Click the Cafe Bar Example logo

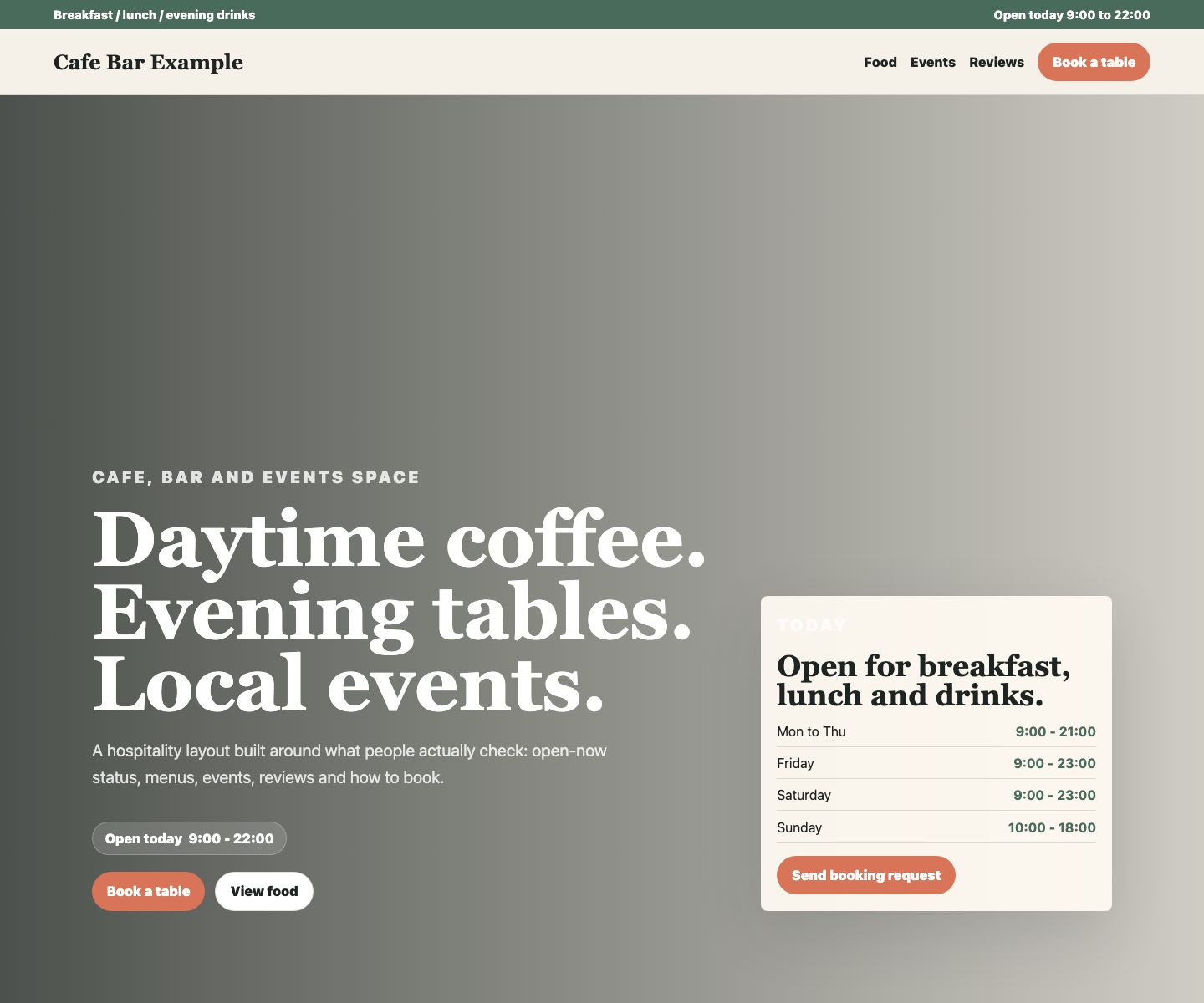(x=148, y=62)
